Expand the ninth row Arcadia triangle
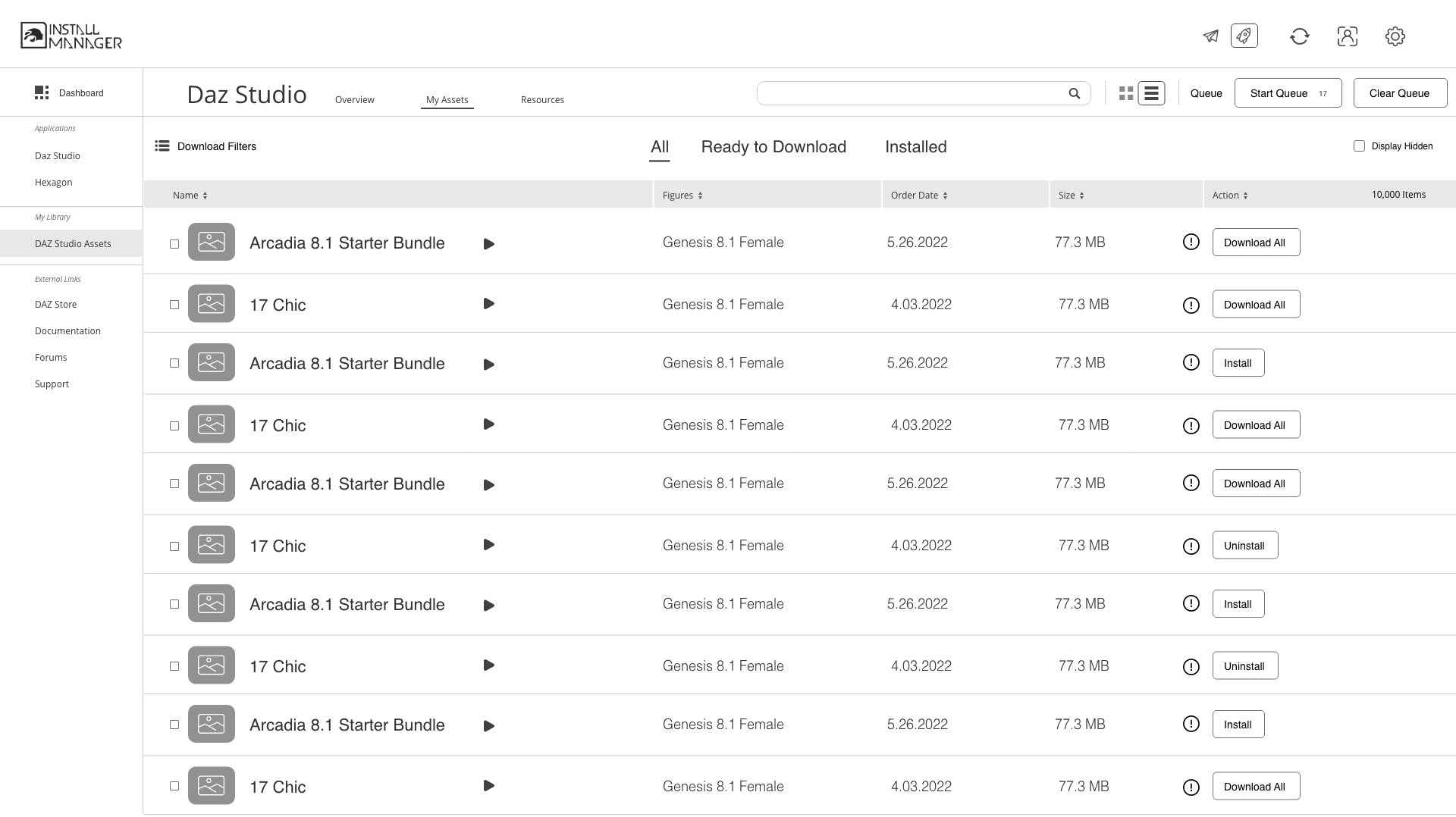 pyautogui.click(x=489, y=726)
